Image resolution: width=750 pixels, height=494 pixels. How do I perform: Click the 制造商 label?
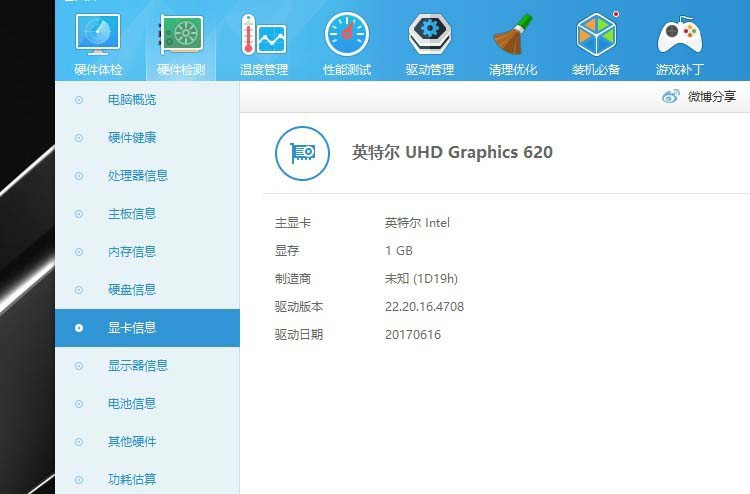click(x=293, y=279)
